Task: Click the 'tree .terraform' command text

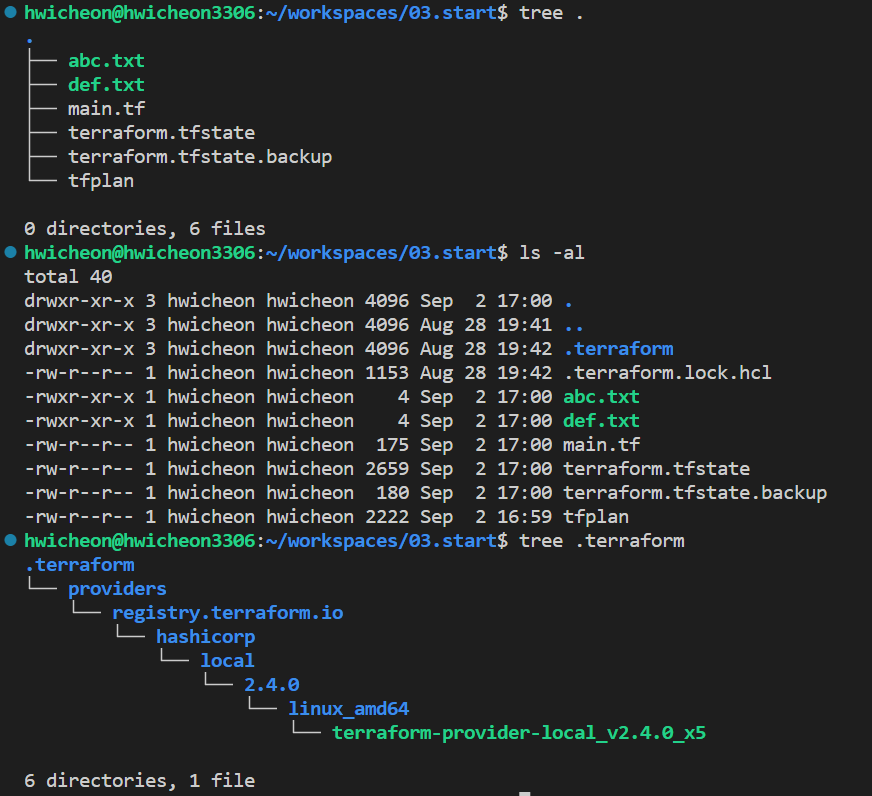Action: (x=601, y=541)
